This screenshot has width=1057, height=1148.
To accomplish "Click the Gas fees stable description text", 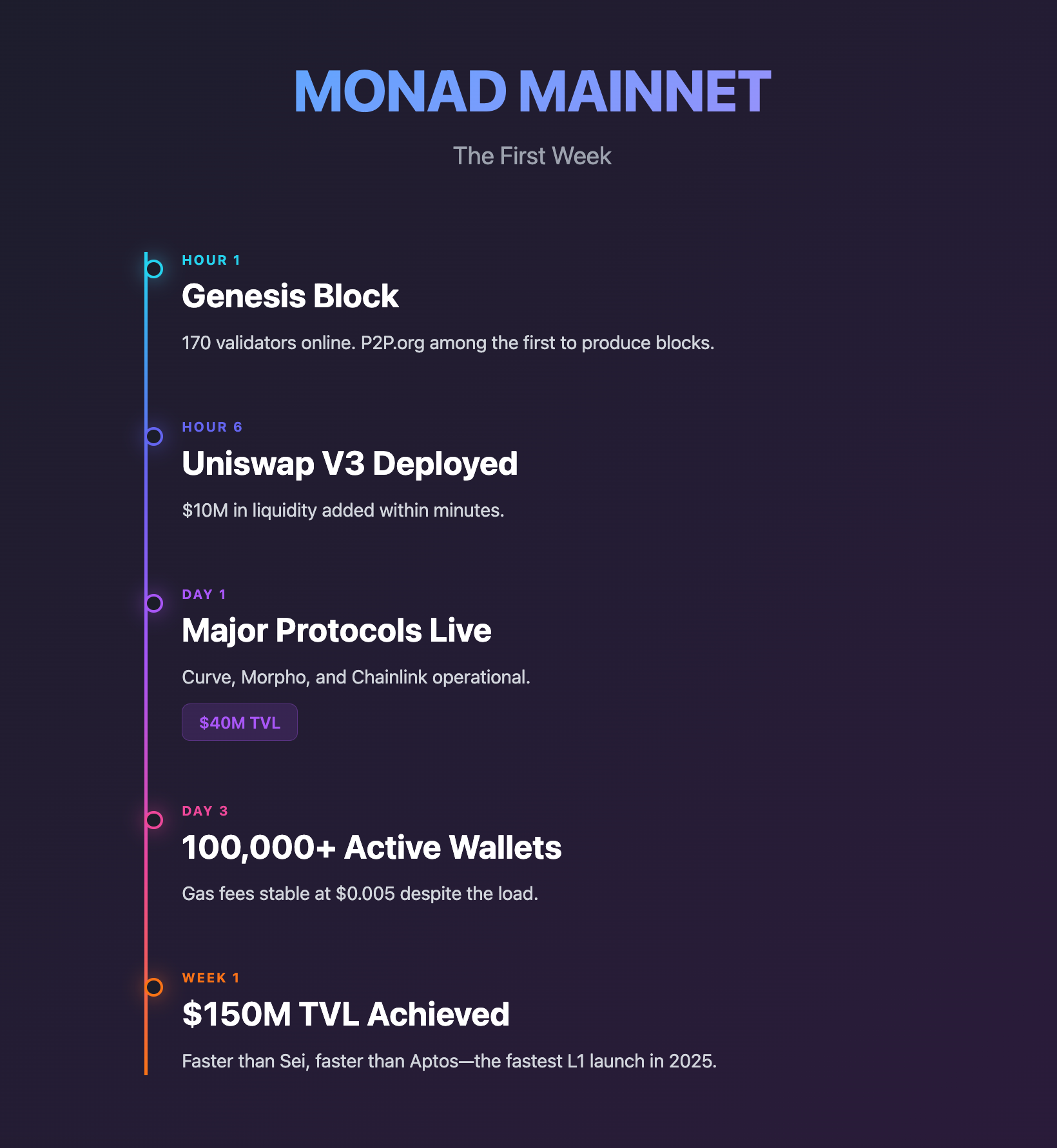I will pyautogui.click(x=360, y=894).
